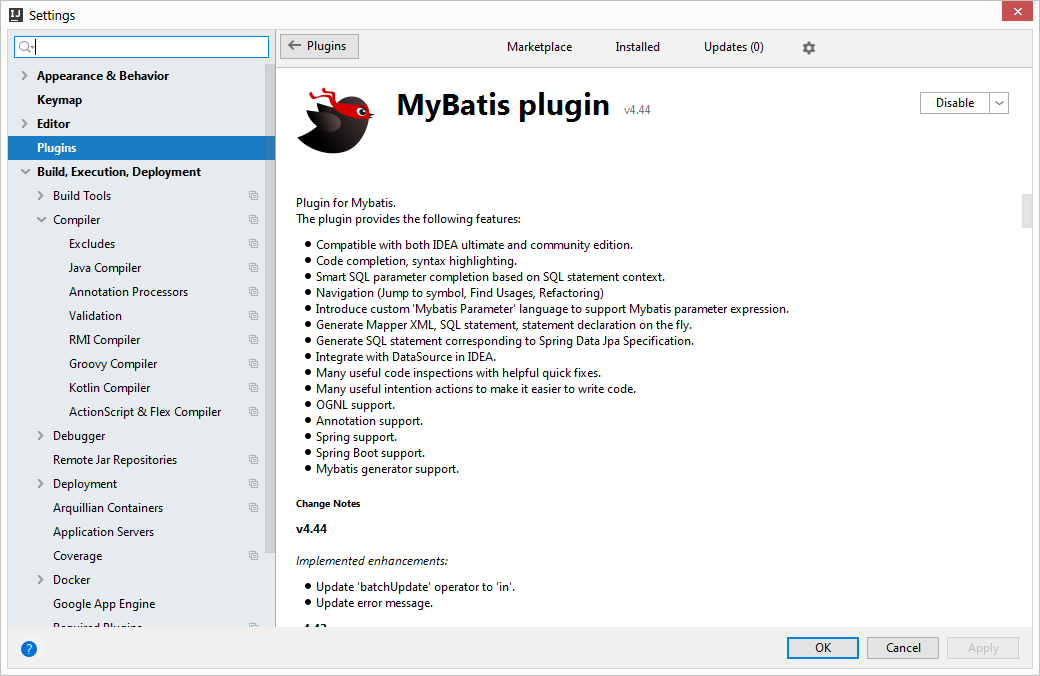Click project-level icon beside Arquillian Containers
Screen dimensions: 1040x676
click(253, 507)
